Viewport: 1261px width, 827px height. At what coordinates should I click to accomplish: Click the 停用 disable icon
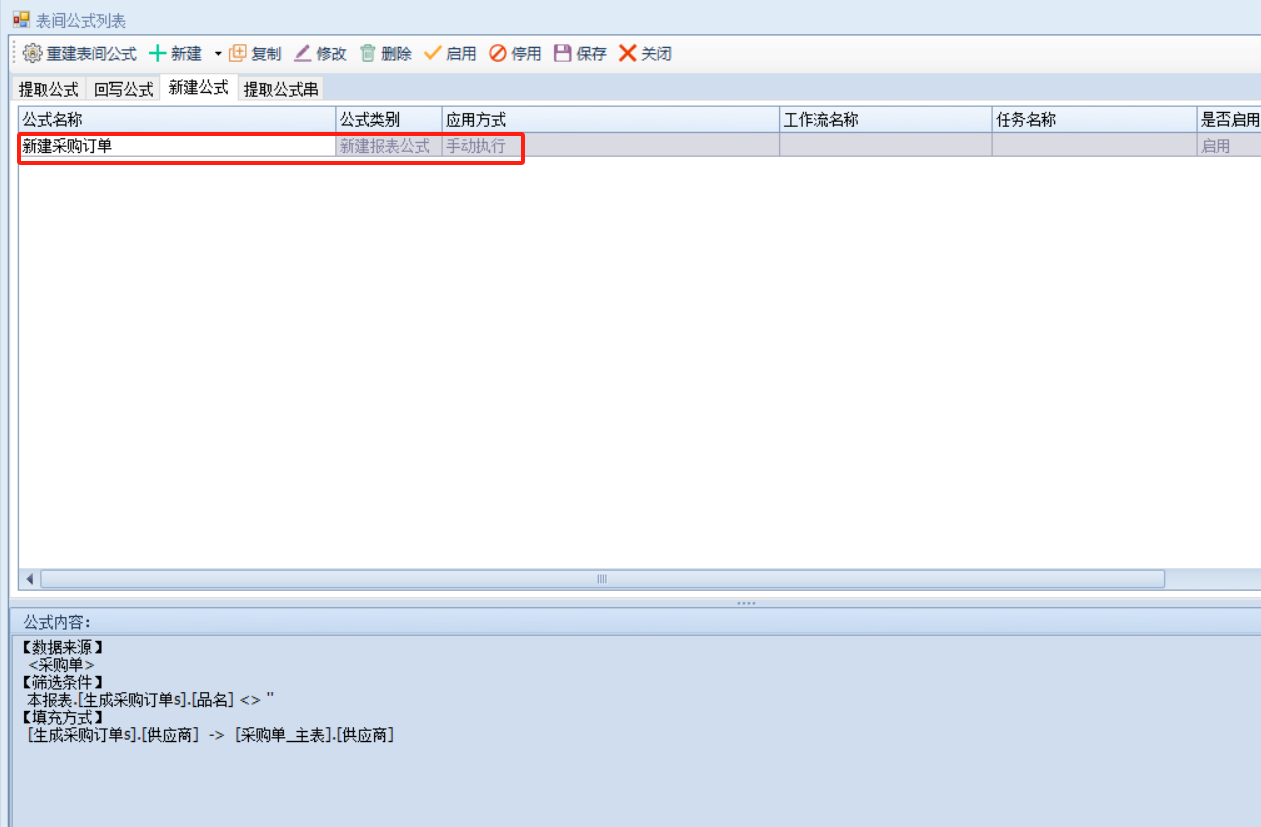497,54
